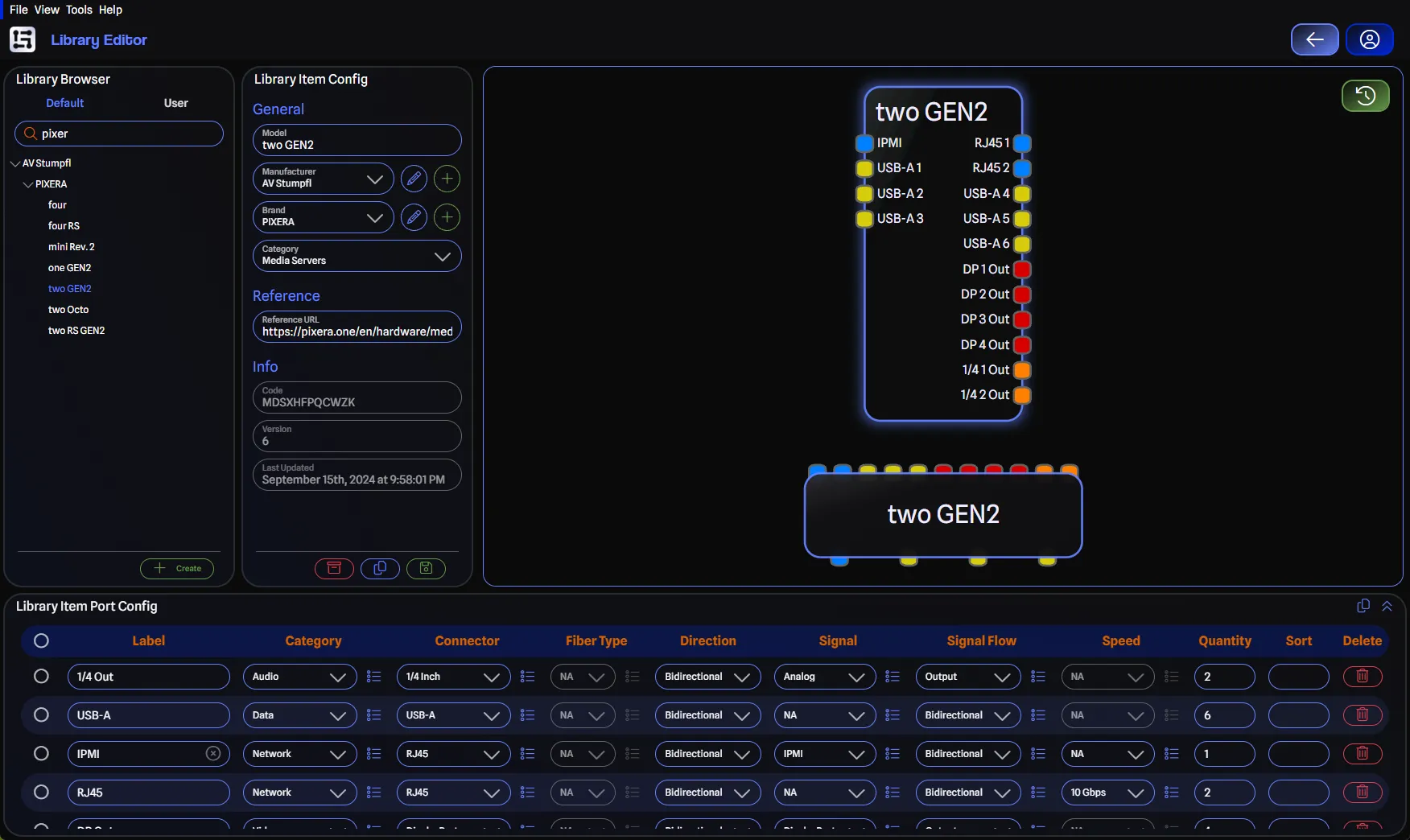Open Category list icon for 1/4 Out row
This screenshot has width=1410, height=840.
(373, 677)
